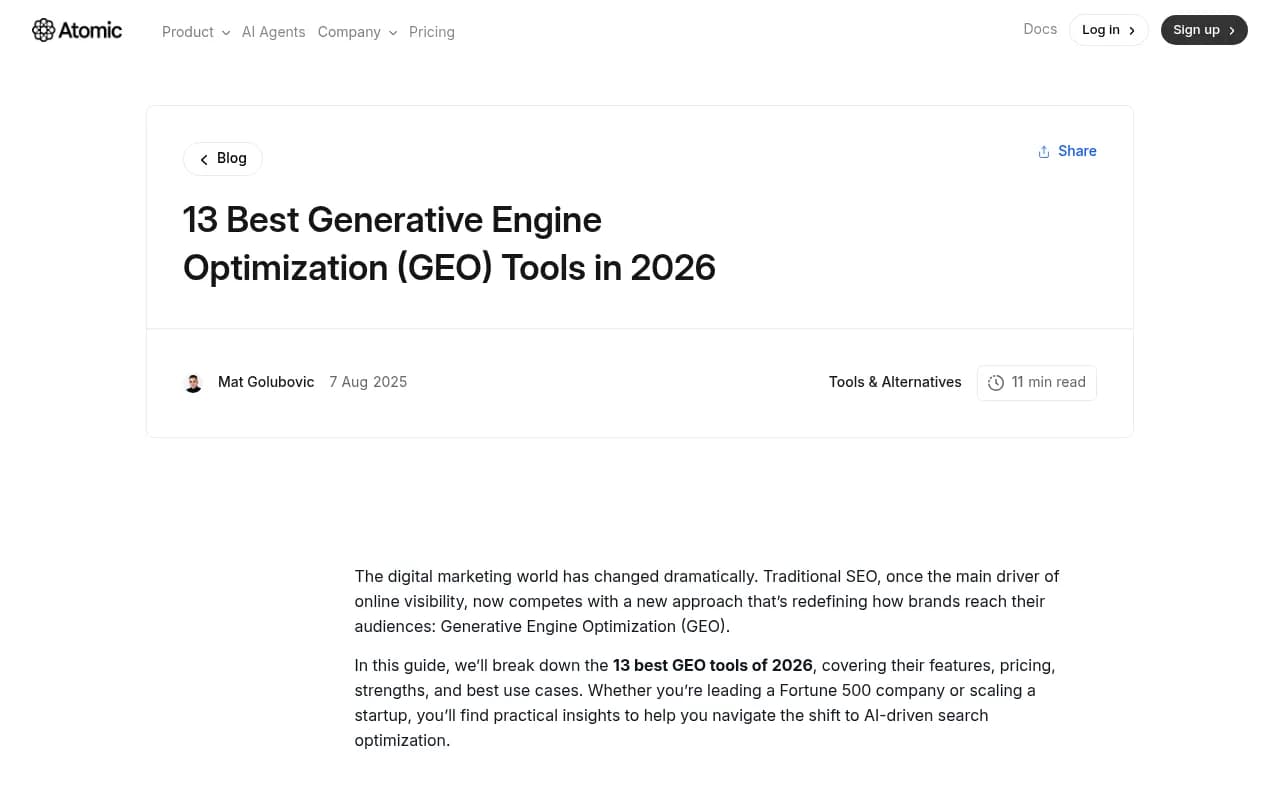Click the clock icon next to reading time
The width and height of the screenshot is (1280, 800).
tap(996, 382)
